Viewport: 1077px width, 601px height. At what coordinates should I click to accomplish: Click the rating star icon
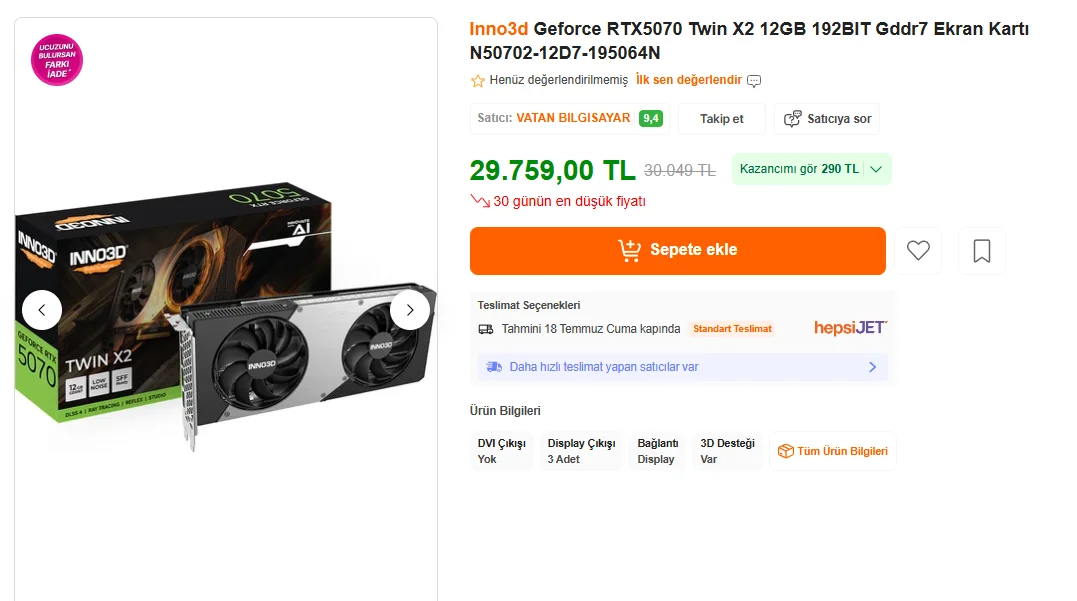click(477, 80)
